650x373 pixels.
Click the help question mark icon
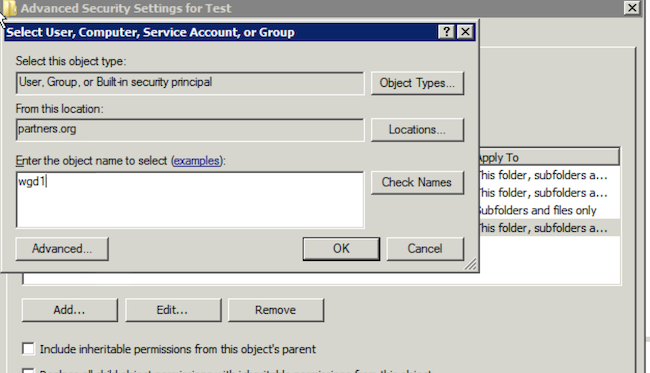point(446,31)
